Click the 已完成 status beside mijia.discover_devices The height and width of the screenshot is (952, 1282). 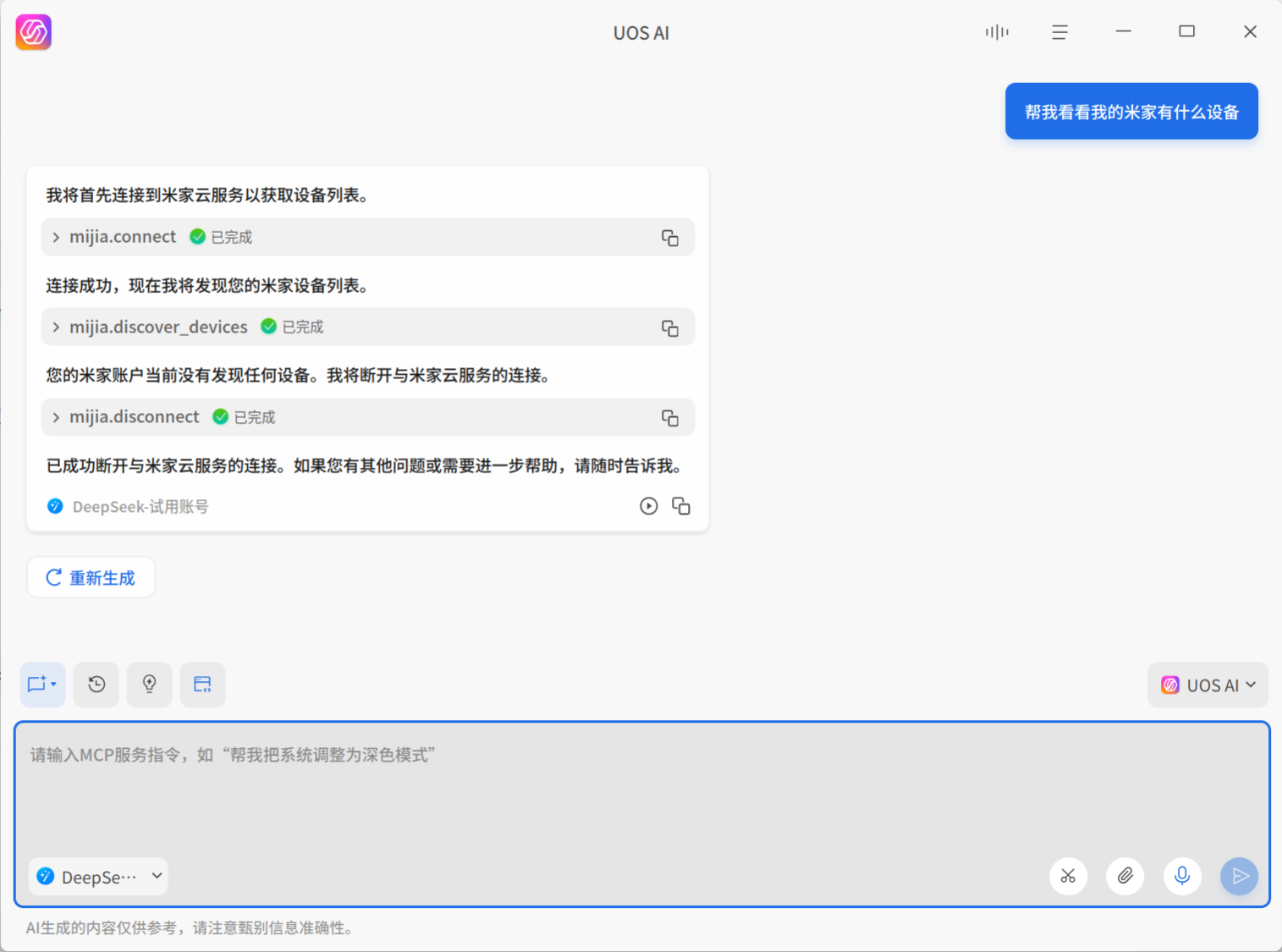293,327
